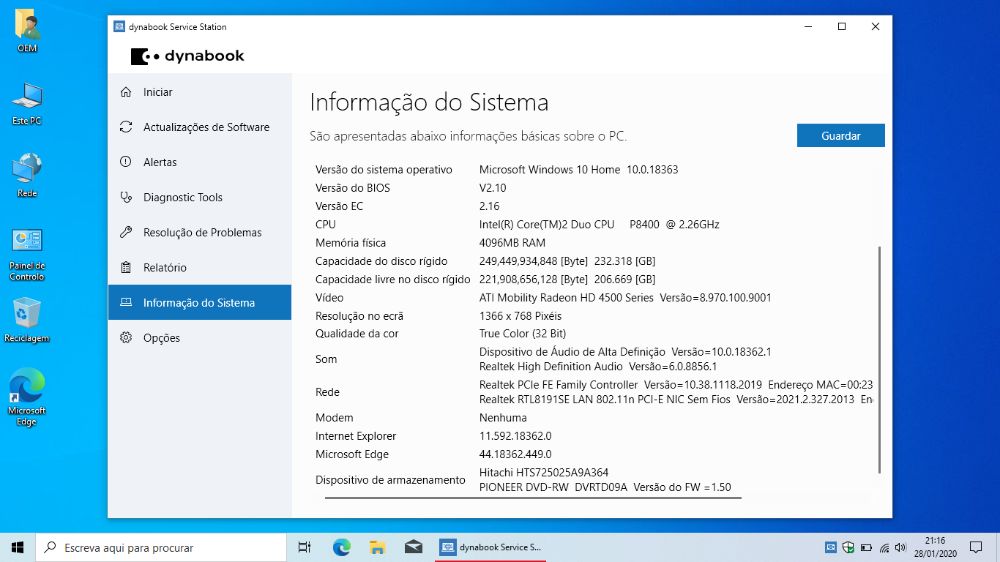Screen dimensions: 1000x562
Task: Click the BIOS version value V2.10
Action: [x=492, y=188]
